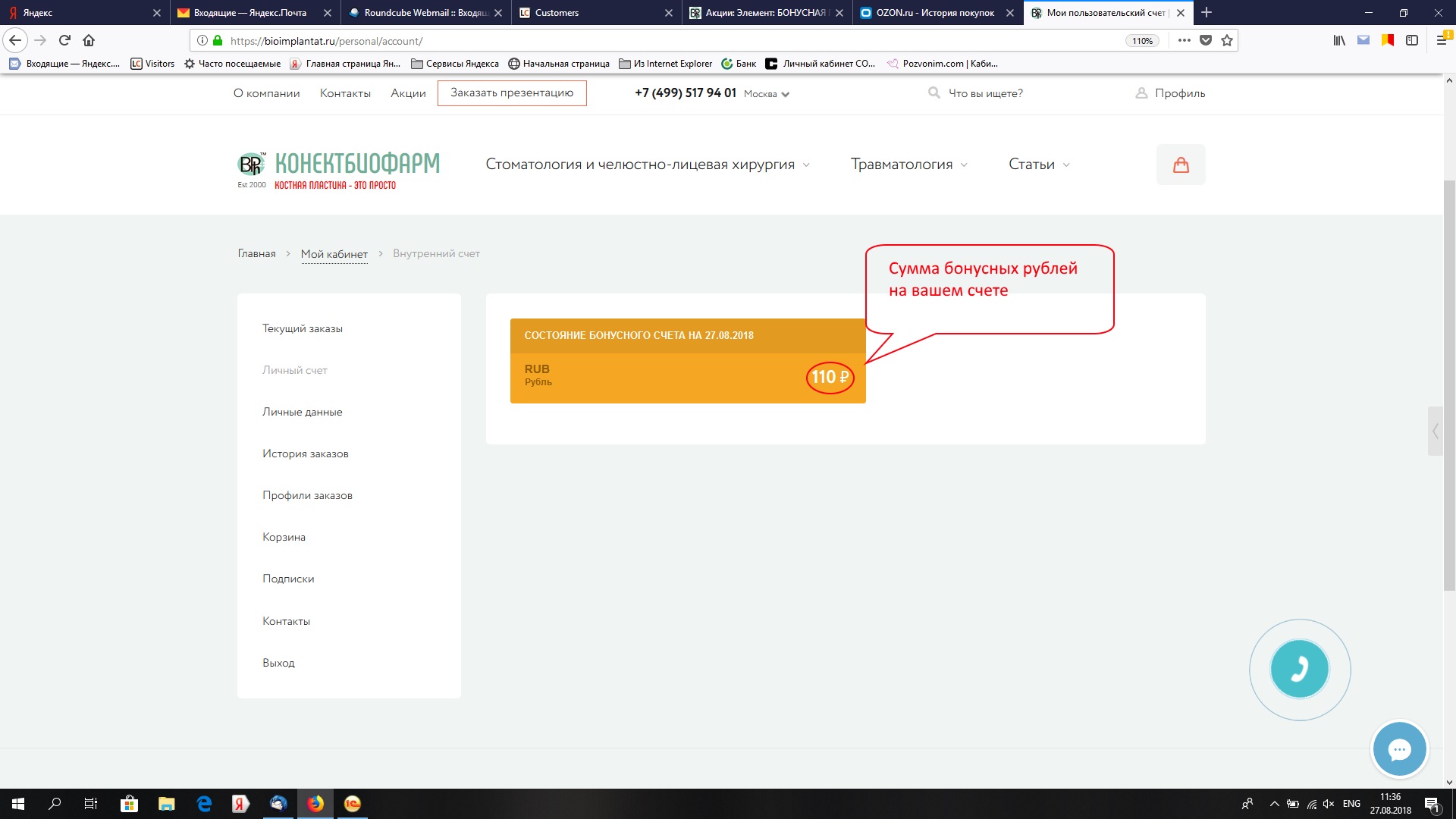Bookmark page with star icon
Viewport: 1456px width, 819px height.
tap(1227, 40)
